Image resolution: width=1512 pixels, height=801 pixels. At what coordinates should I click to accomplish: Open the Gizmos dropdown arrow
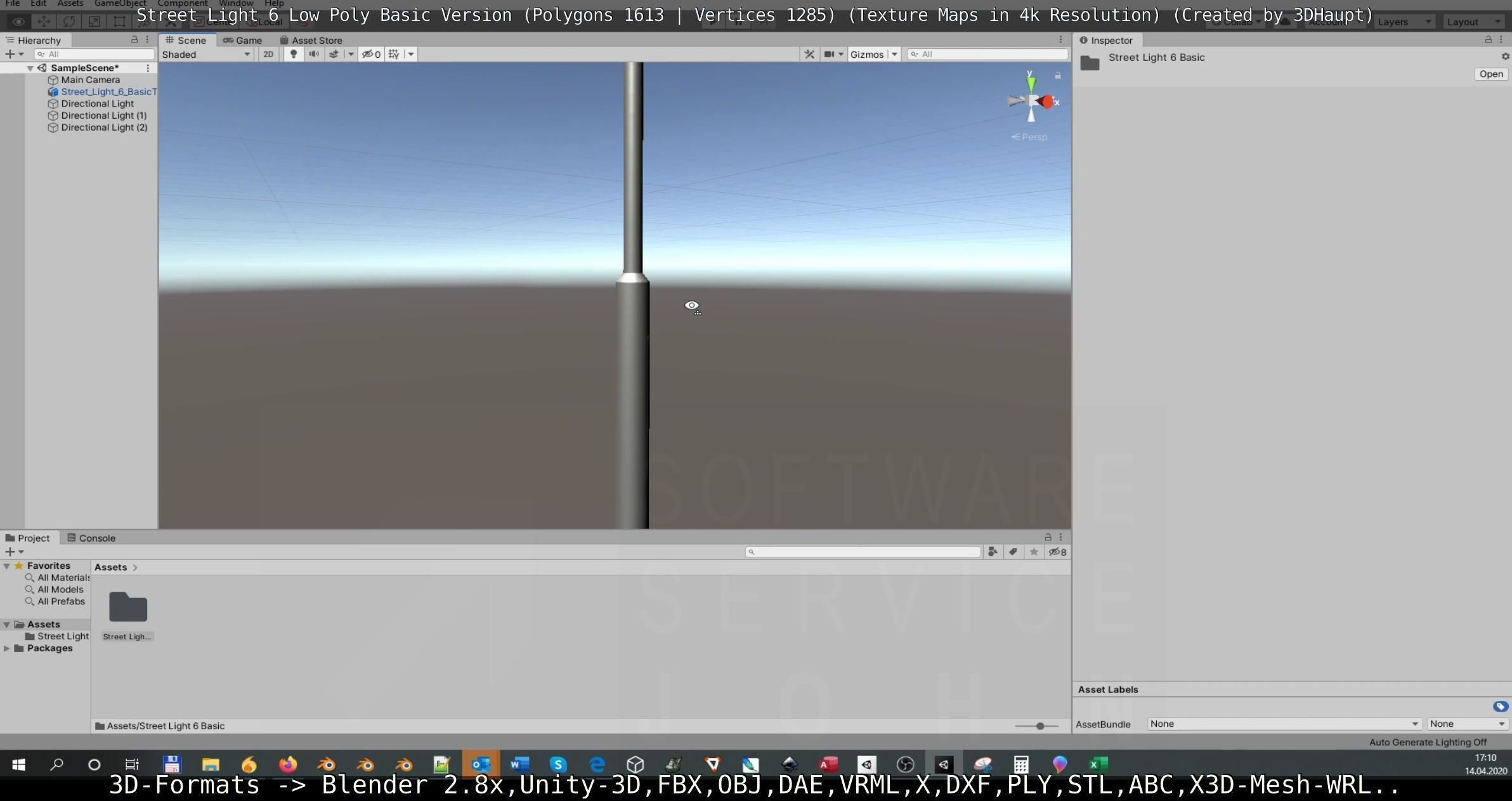tap(894, 55)
